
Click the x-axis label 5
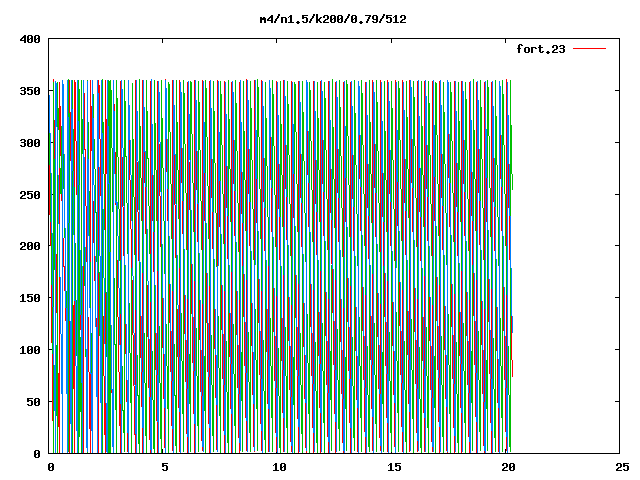point(164,467)
